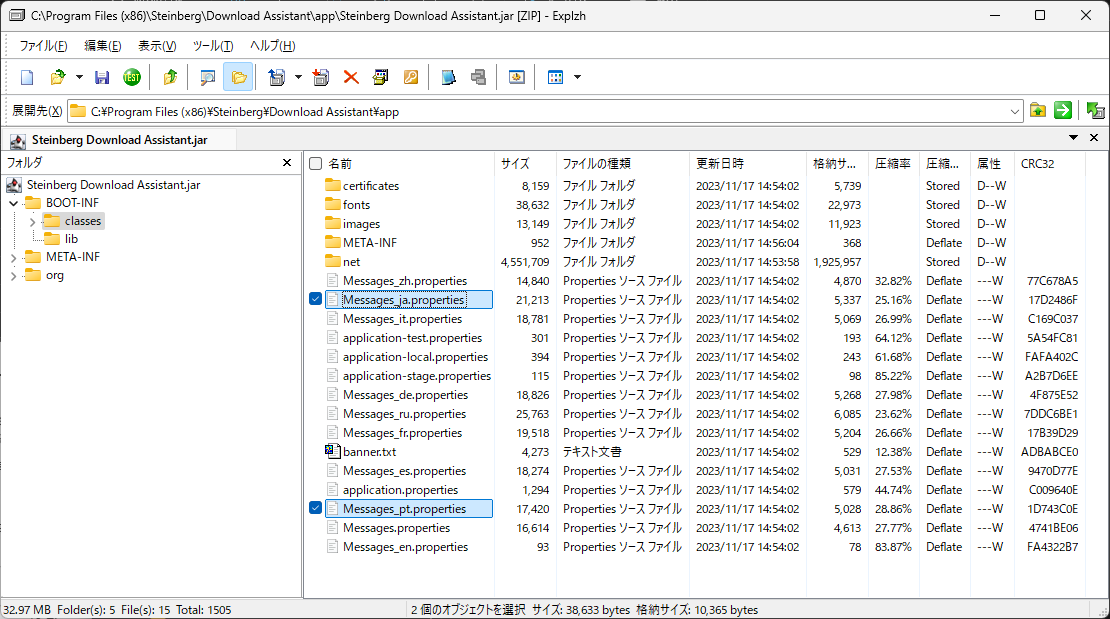Click the blue book toolbar icon

click(x=448, y=77)
